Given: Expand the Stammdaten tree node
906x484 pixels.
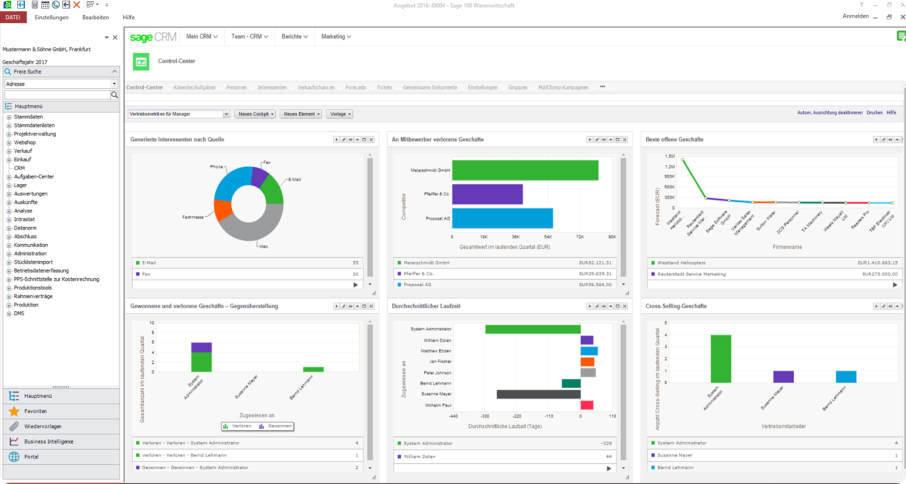Looking at the screenshot, I should 9,117.
